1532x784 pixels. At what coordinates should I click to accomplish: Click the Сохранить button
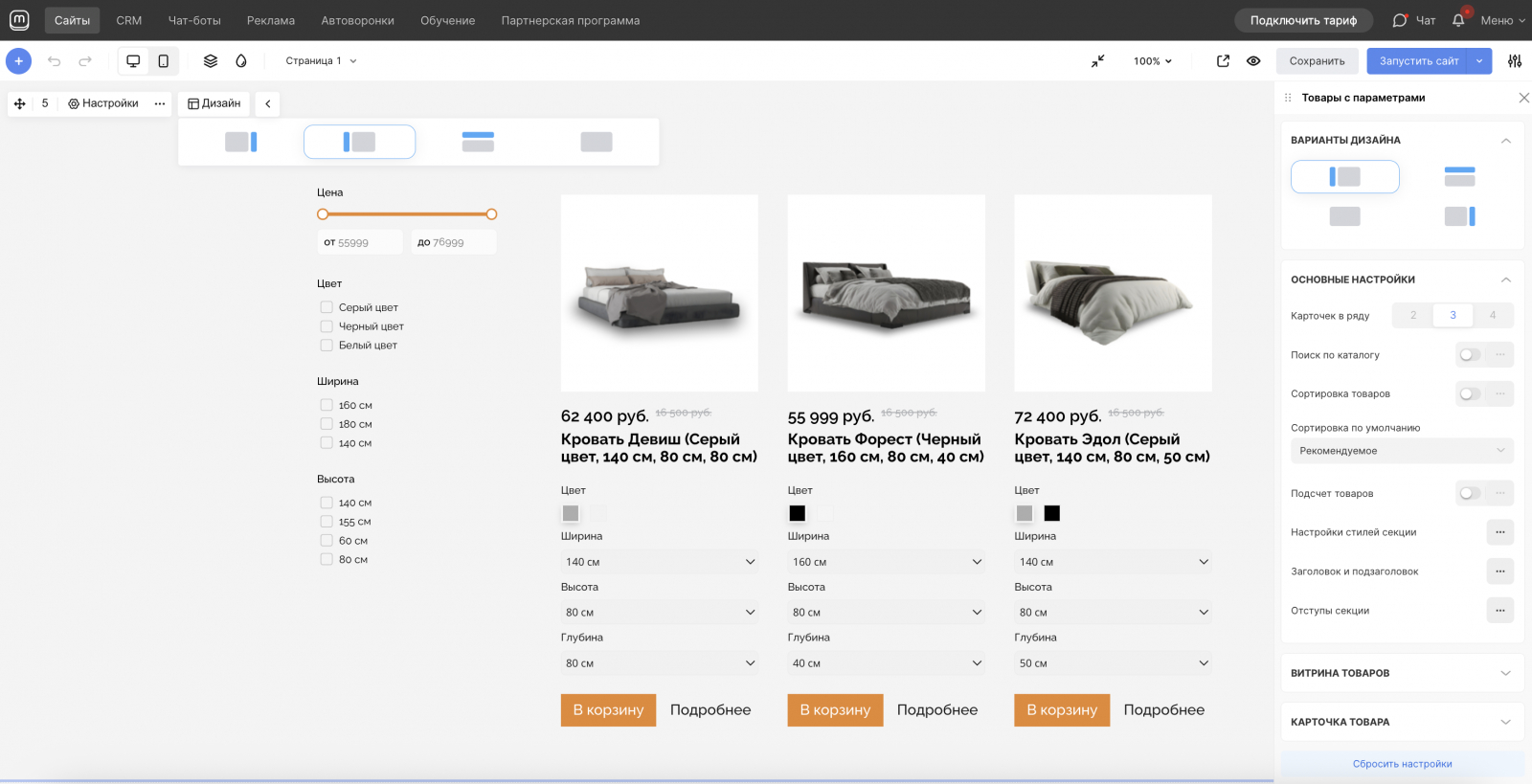[1317, 61]
